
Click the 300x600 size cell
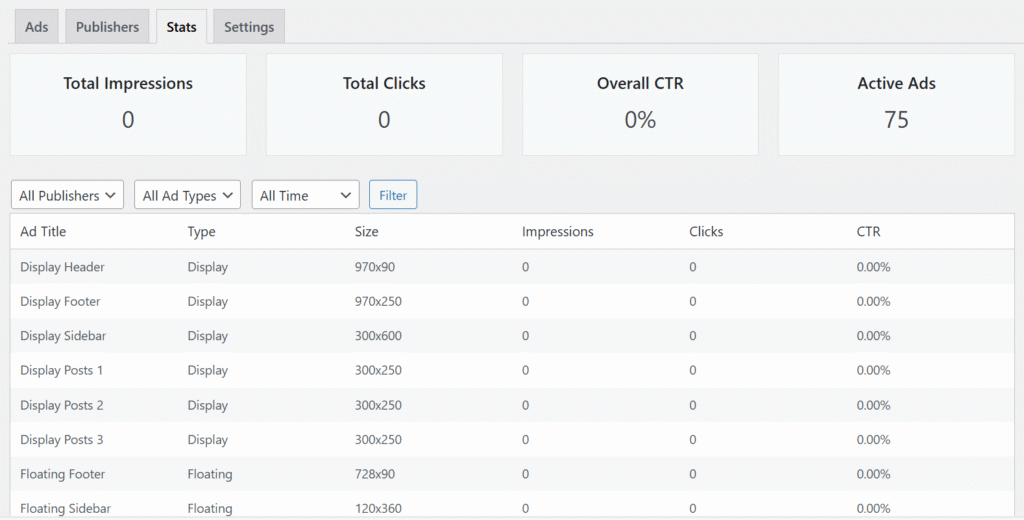tap(378, 336)
